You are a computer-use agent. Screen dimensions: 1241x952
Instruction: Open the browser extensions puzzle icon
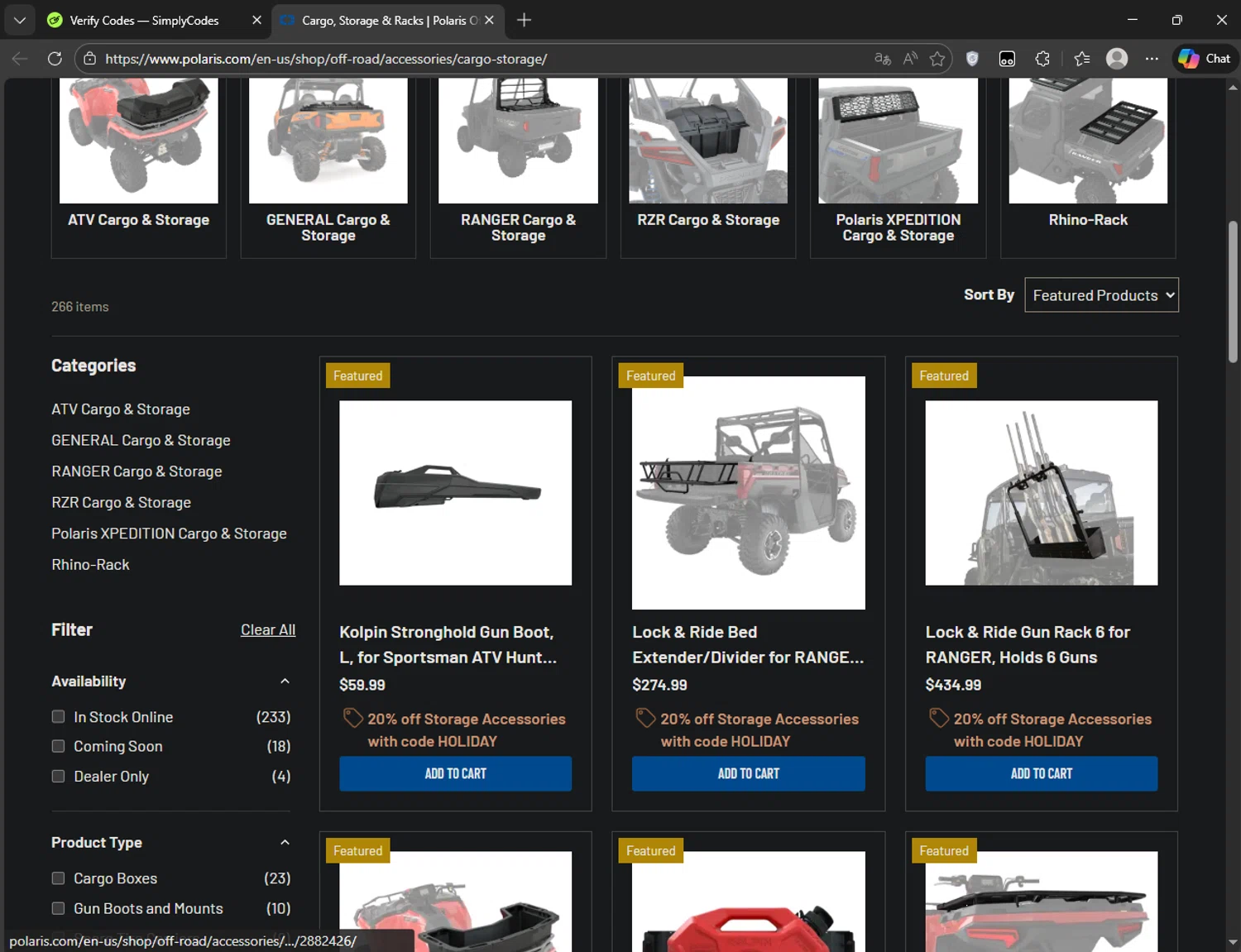click(1042, 59)
